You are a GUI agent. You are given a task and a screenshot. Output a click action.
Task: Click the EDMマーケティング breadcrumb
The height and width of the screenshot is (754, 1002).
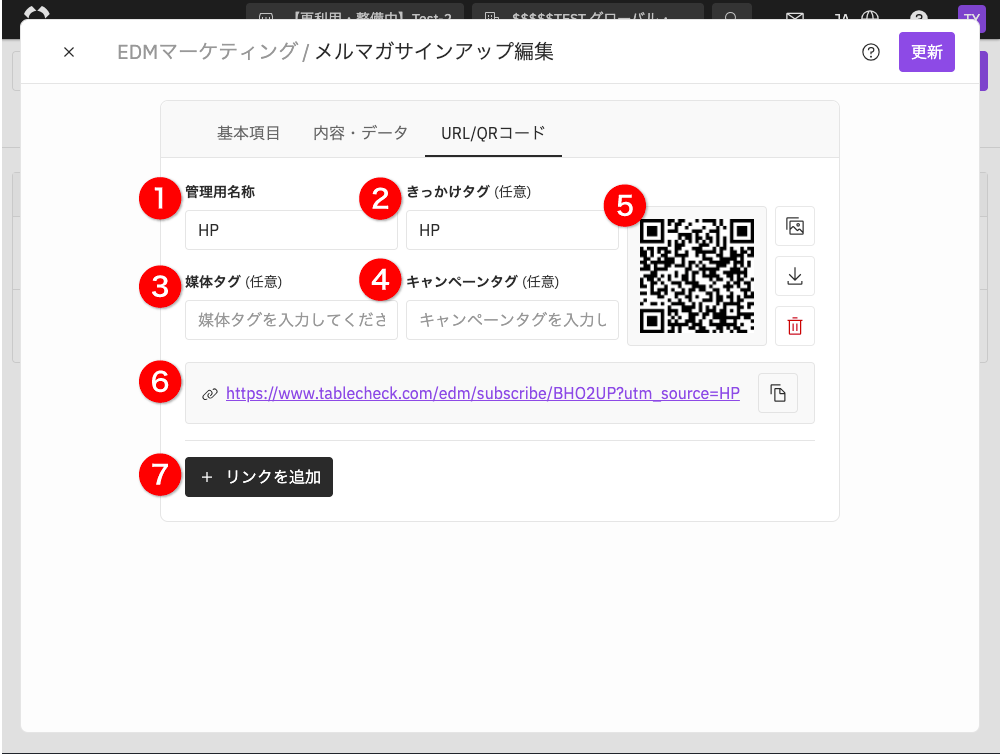(x=208, y=52)
